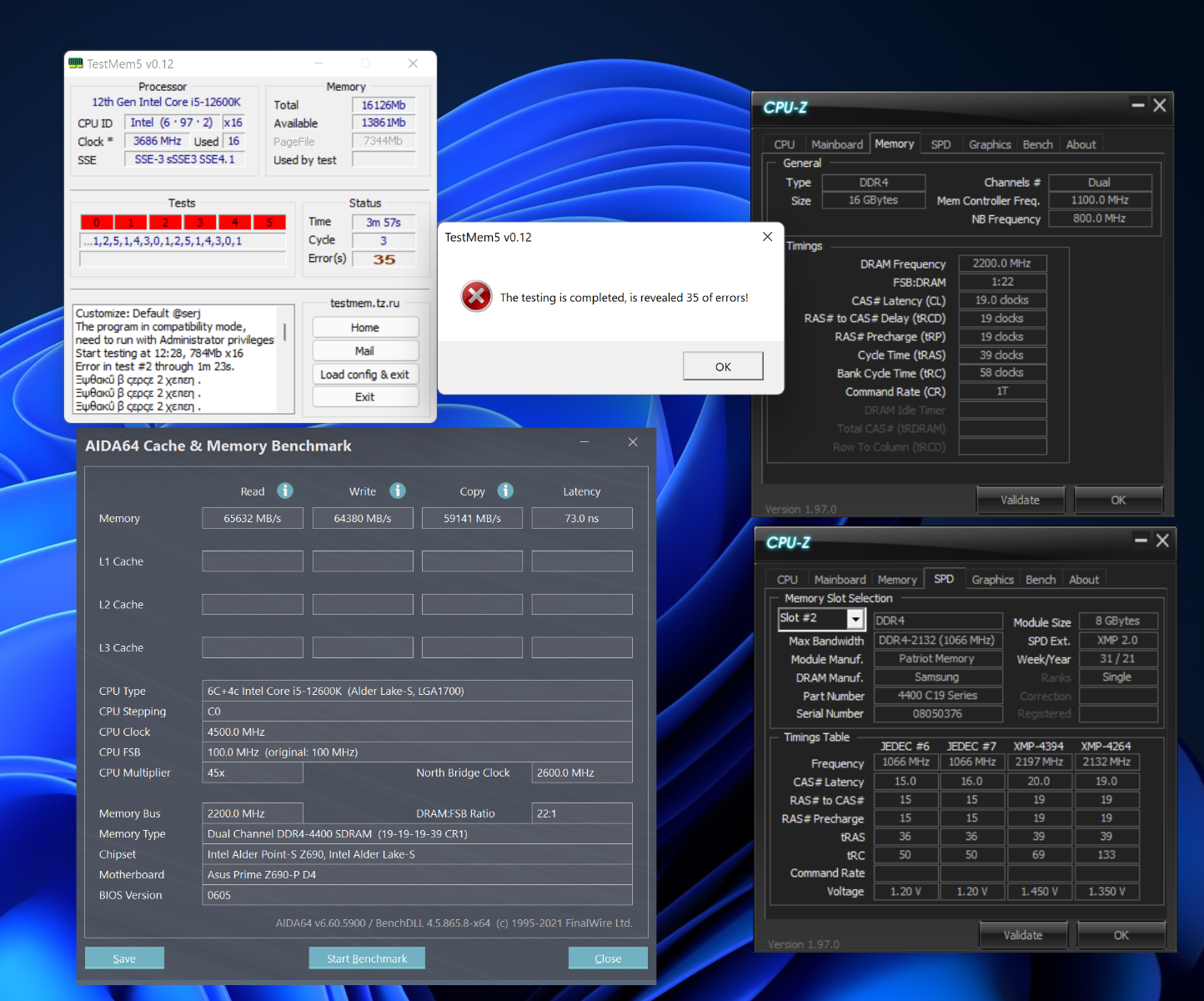Click the empty L1 Cache Read field
1204x1001 pixels.
click(253, 561)
